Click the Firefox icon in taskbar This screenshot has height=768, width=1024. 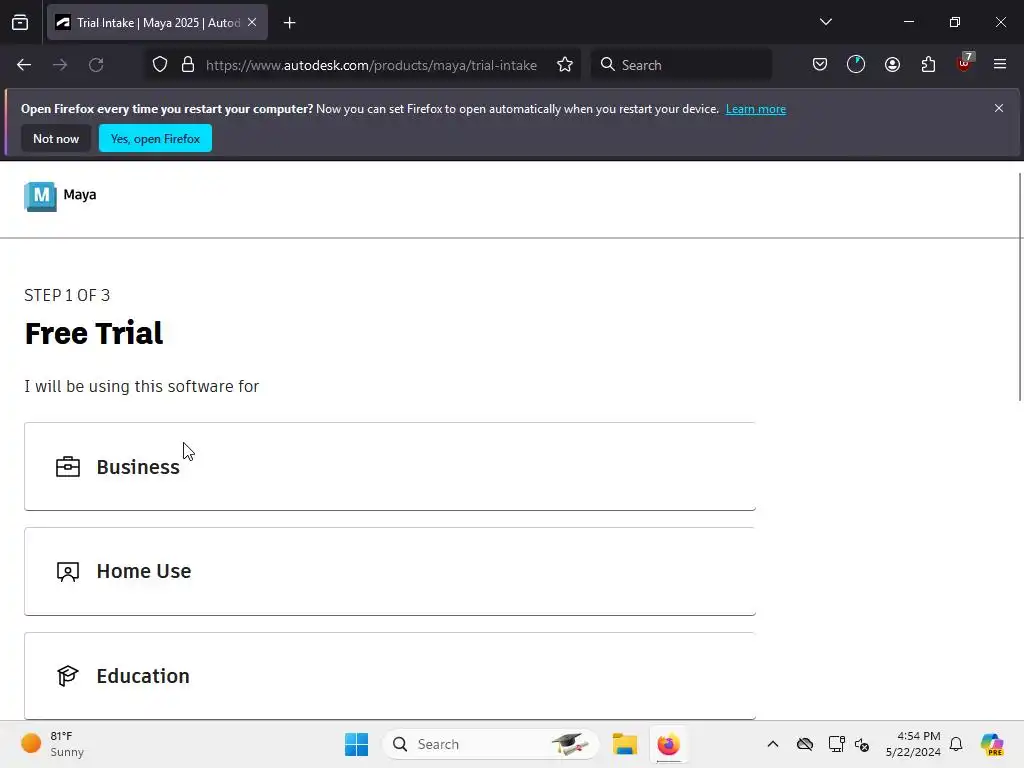point(668,744)
